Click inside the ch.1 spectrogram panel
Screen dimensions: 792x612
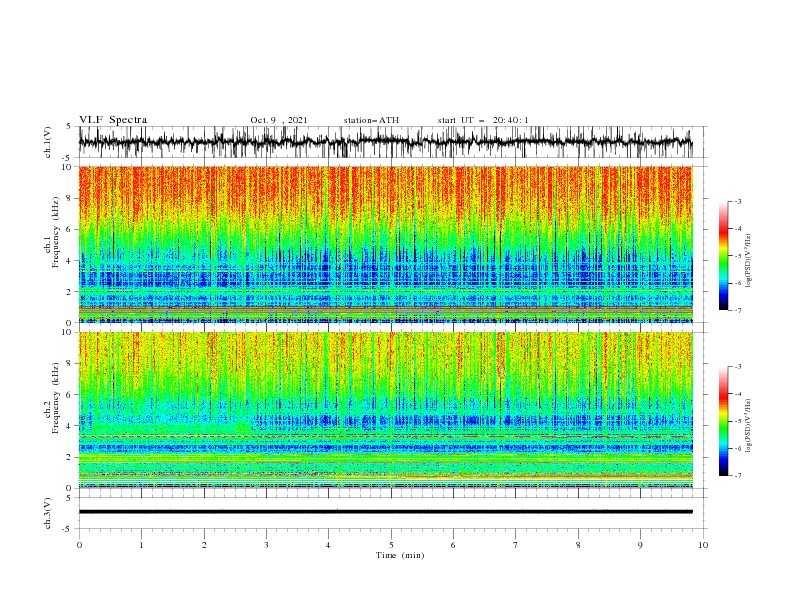(385, 244)
